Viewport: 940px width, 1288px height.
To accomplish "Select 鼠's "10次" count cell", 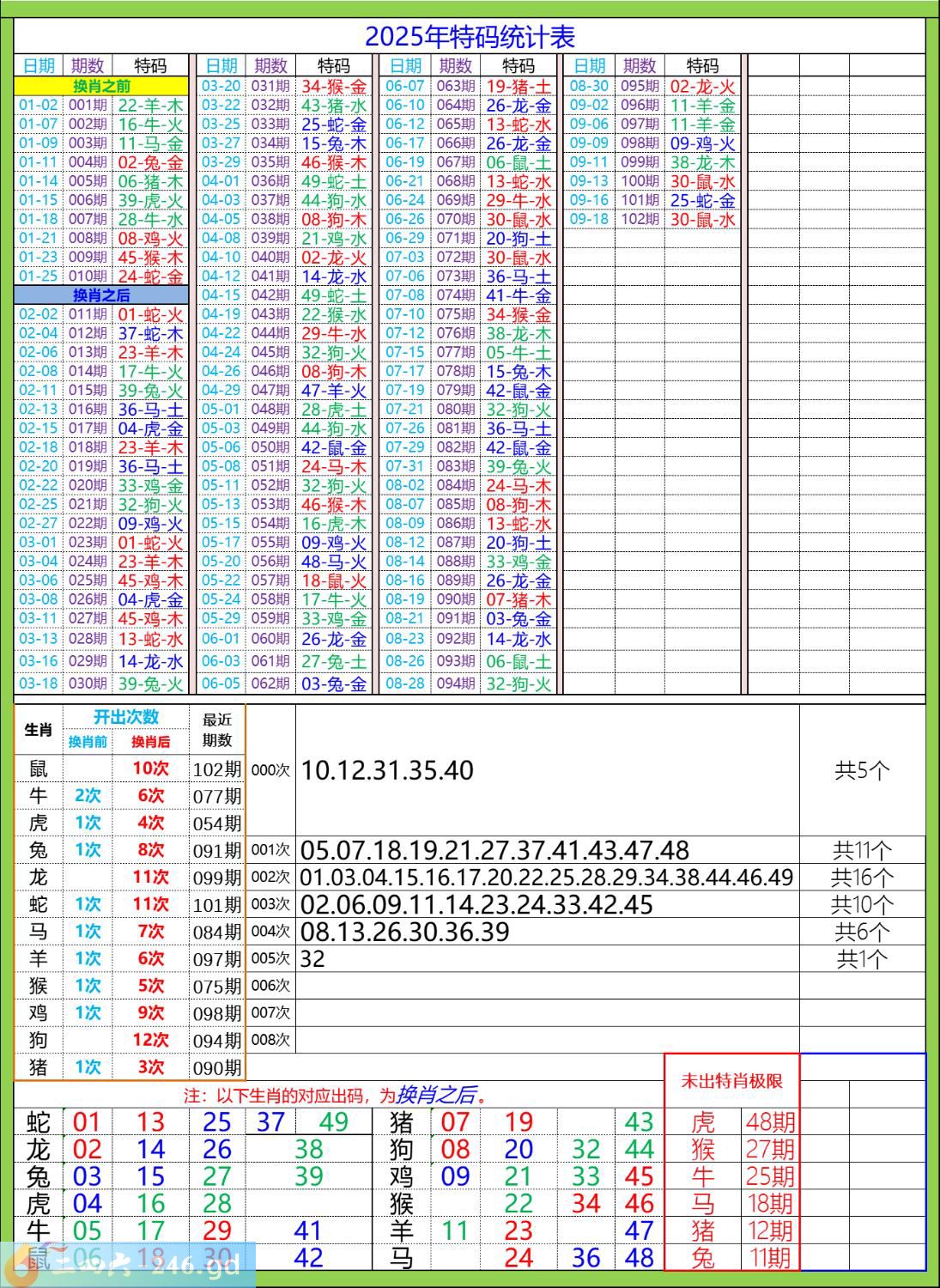I will (x=150, y=769).
